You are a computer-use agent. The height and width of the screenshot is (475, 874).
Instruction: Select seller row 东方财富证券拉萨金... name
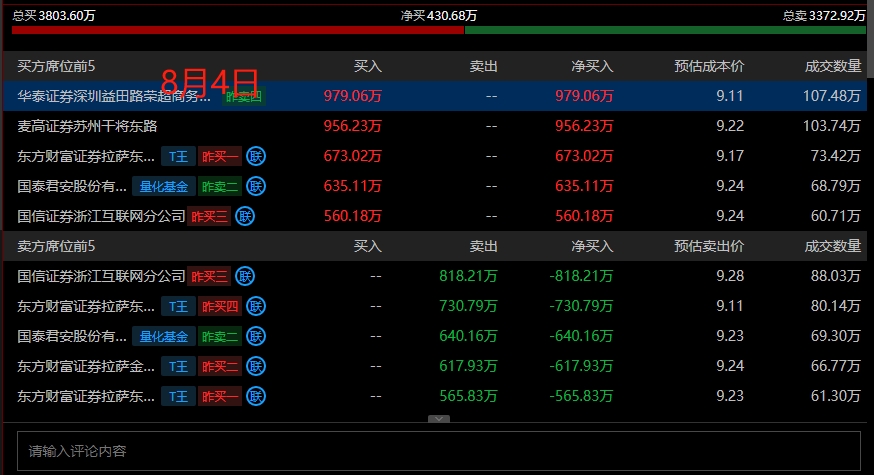tap(86, 366)
